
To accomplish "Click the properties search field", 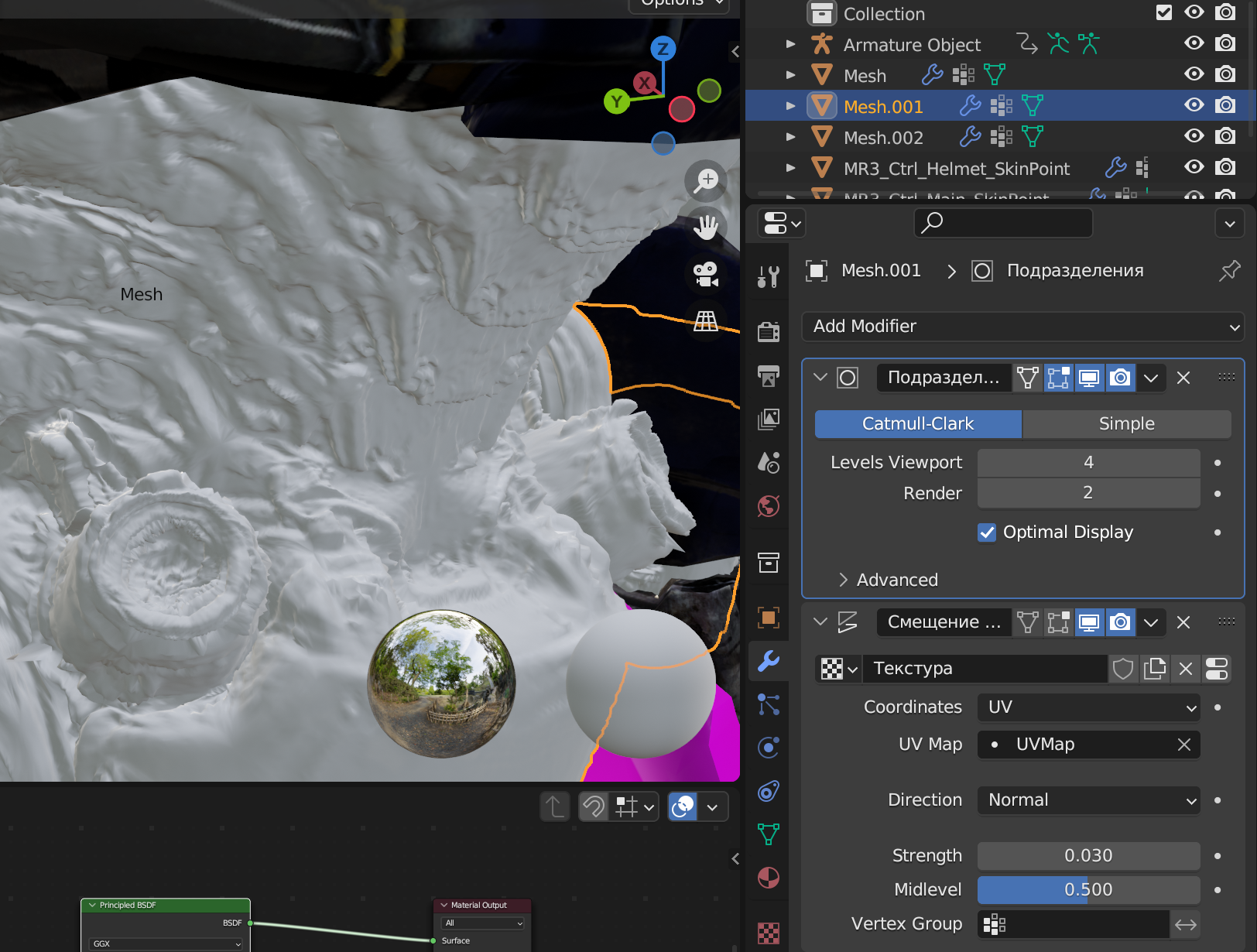I will 1003,223.
